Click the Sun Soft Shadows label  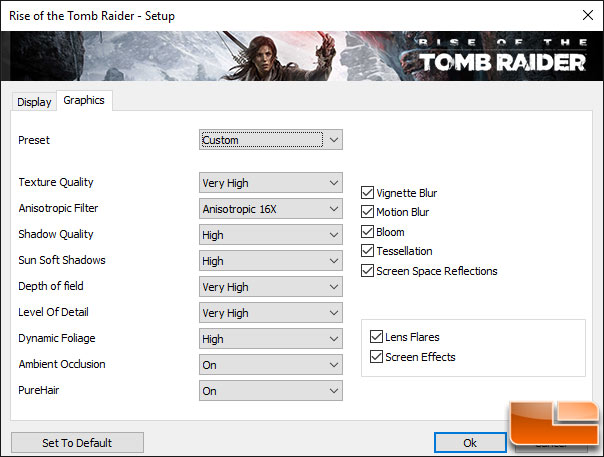click(62, 260)
